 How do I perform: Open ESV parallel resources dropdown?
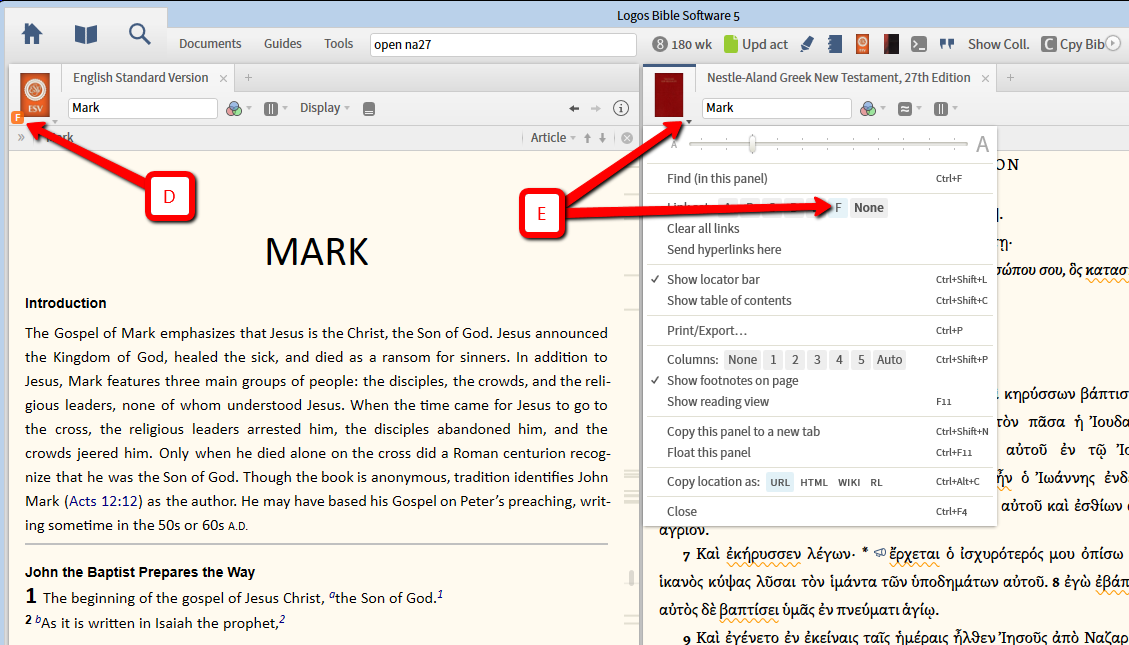click(275, 109)
